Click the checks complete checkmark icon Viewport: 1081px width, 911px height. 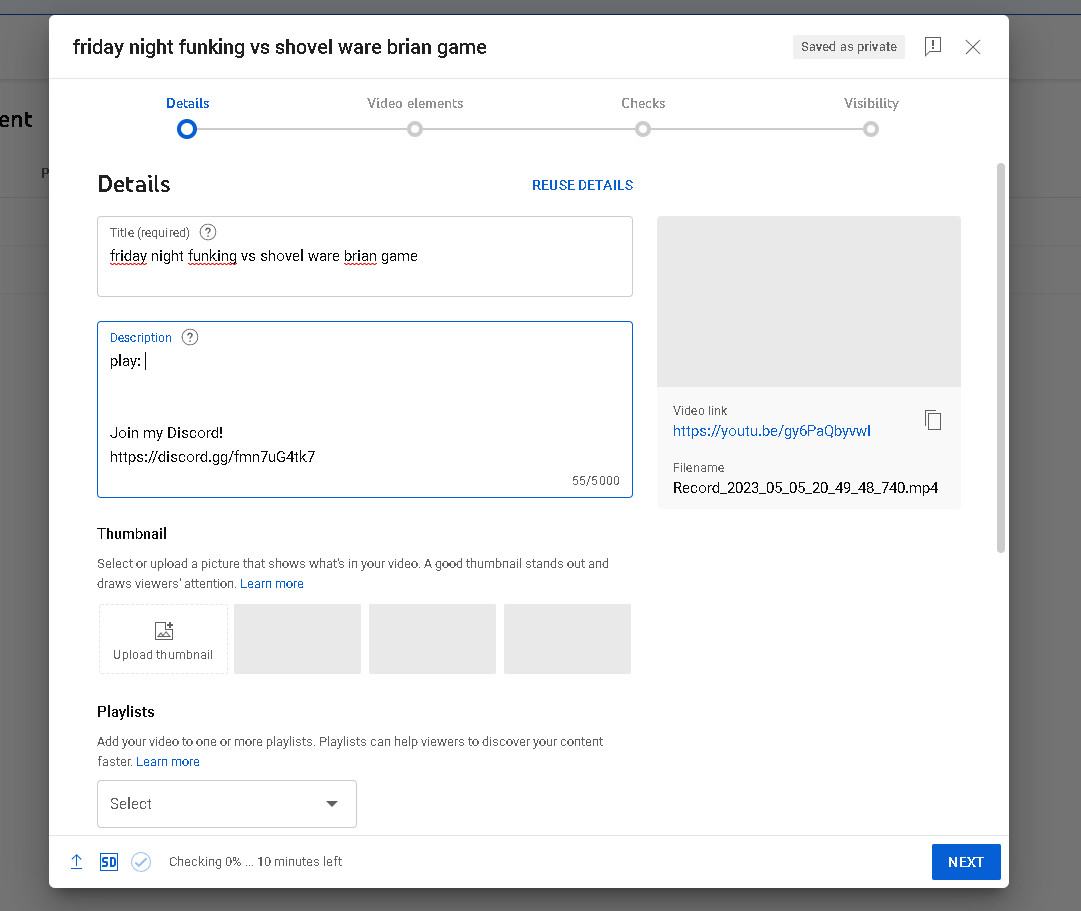(x=141, y=862)
